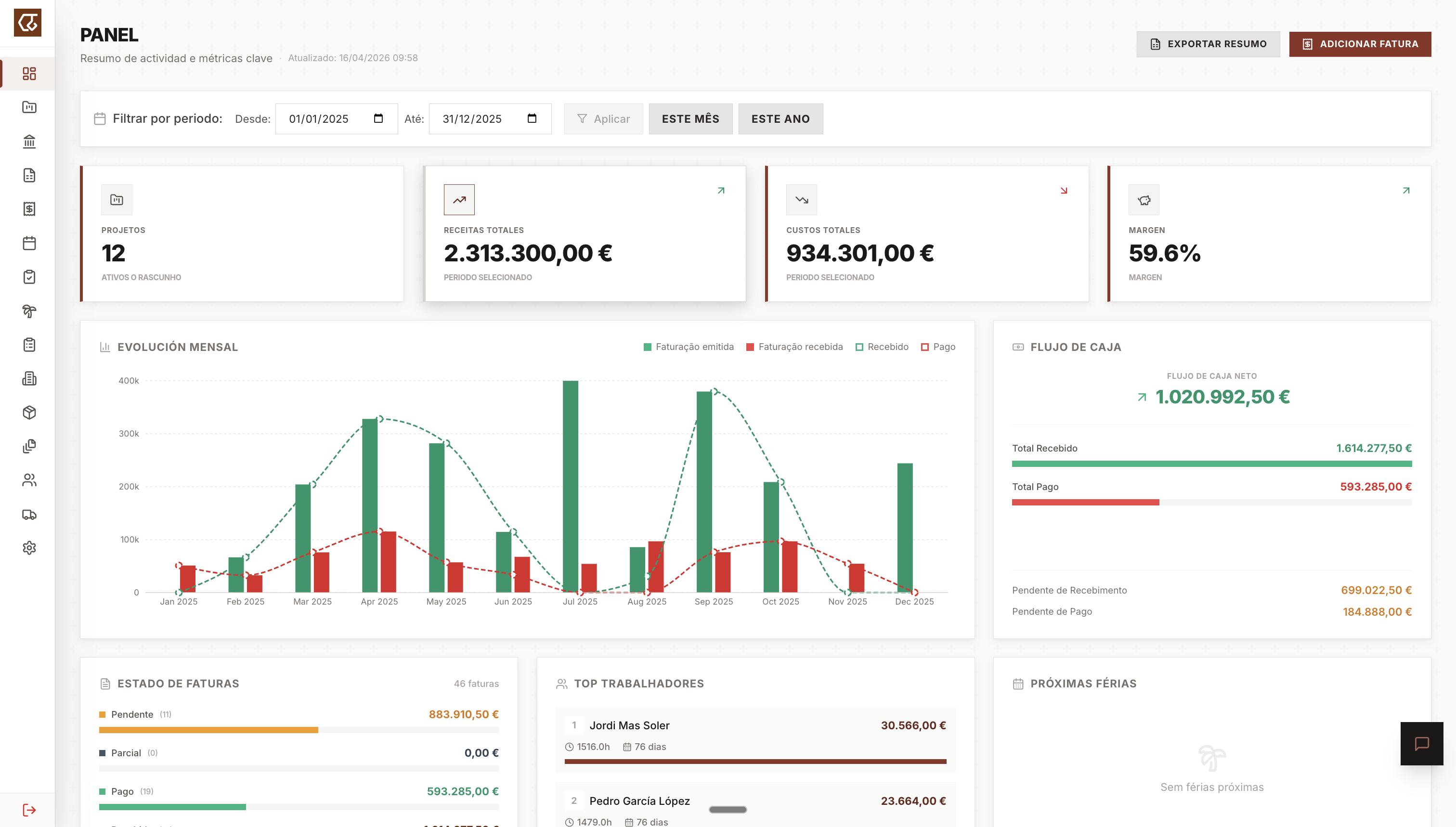Image resolution: width=1456 pixels, height=827 pixels.
Task: Open the projects folder icon in sidebar
Action: [29, 107]
